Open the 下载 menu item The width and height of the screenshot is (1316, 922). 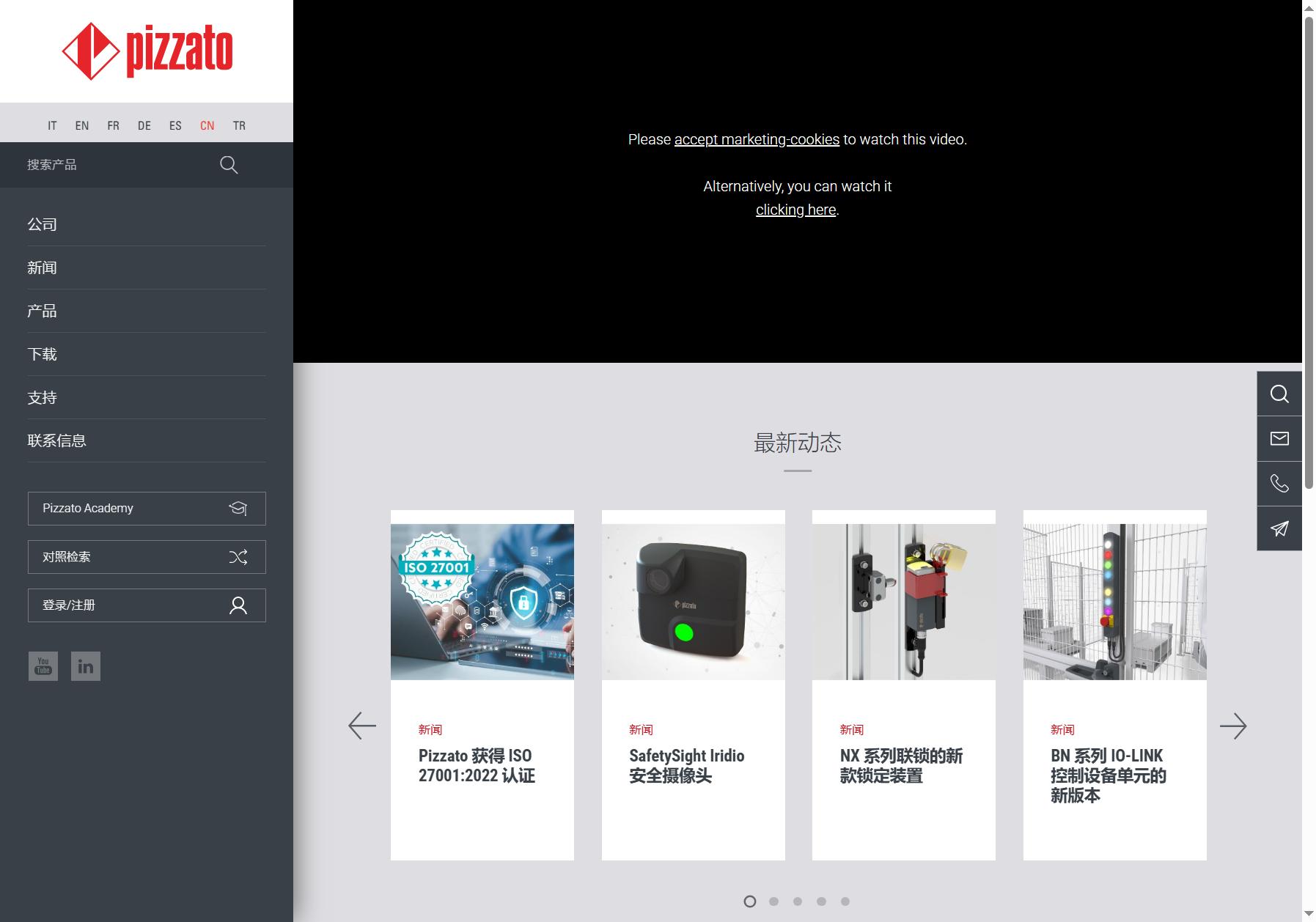[x=147, y=355]
